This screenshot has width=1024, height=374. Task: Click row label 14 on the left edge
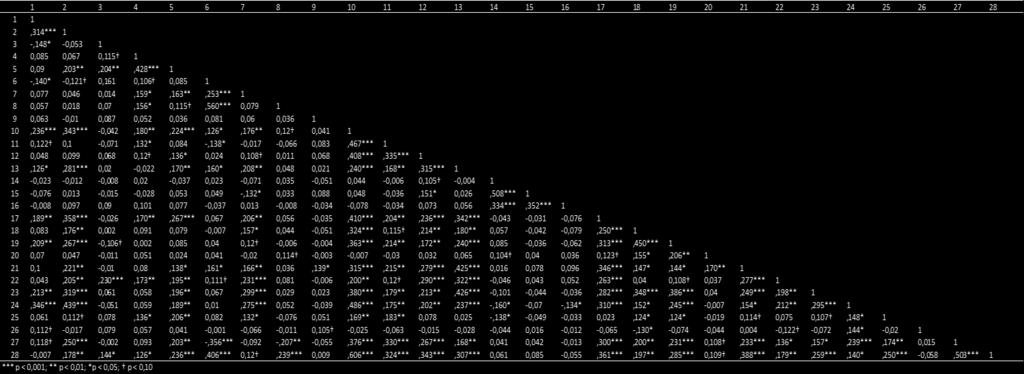coord(14,181)
